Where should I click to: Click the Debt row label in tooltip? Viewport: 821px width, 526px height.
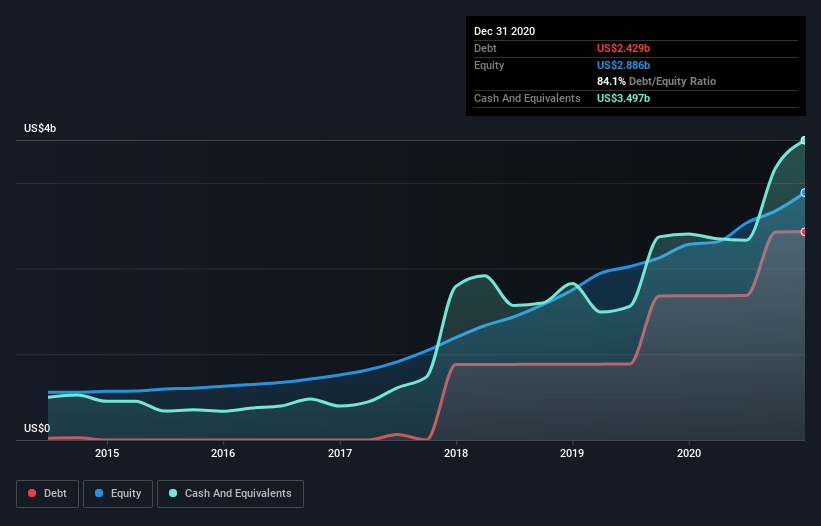[x=485, y=48]
